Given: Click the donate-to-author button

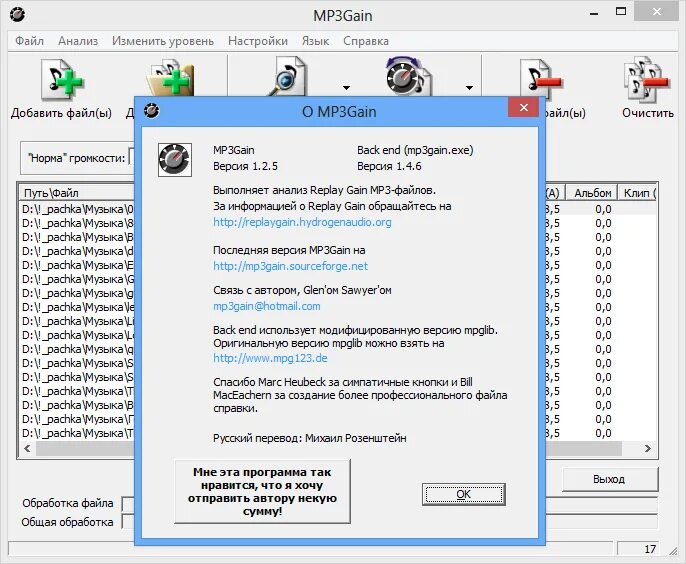Looking at the screenshot, I should [262, 491].
